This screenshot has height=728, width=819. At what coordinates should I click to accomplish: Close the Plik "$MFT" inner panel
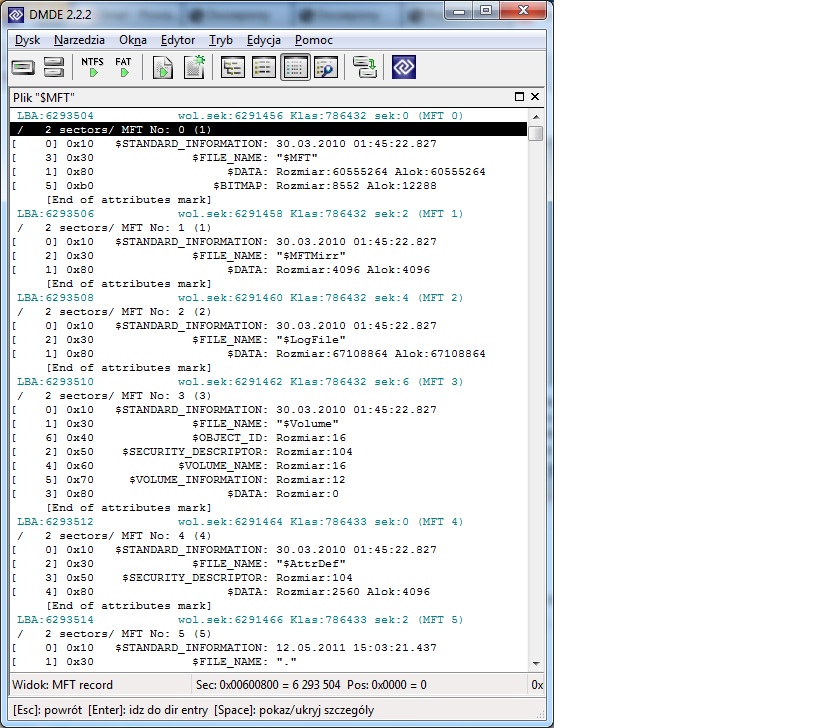pos(535,97)
